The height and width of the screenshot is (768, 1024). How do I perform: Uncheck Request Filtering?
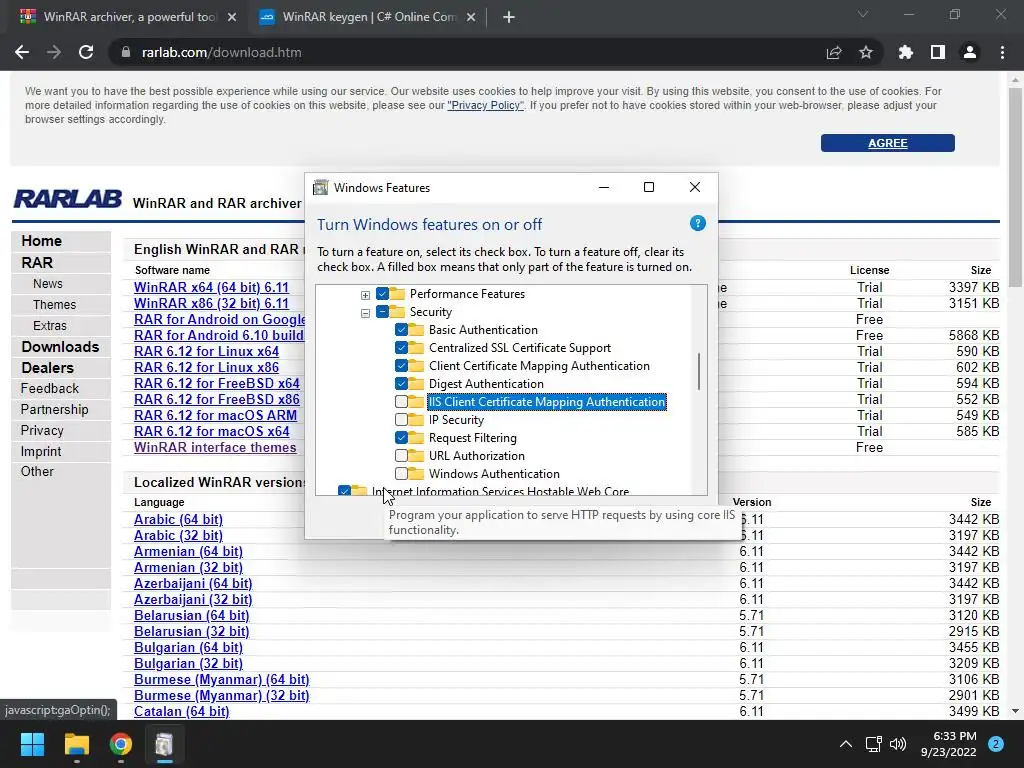tap(402, 438)
